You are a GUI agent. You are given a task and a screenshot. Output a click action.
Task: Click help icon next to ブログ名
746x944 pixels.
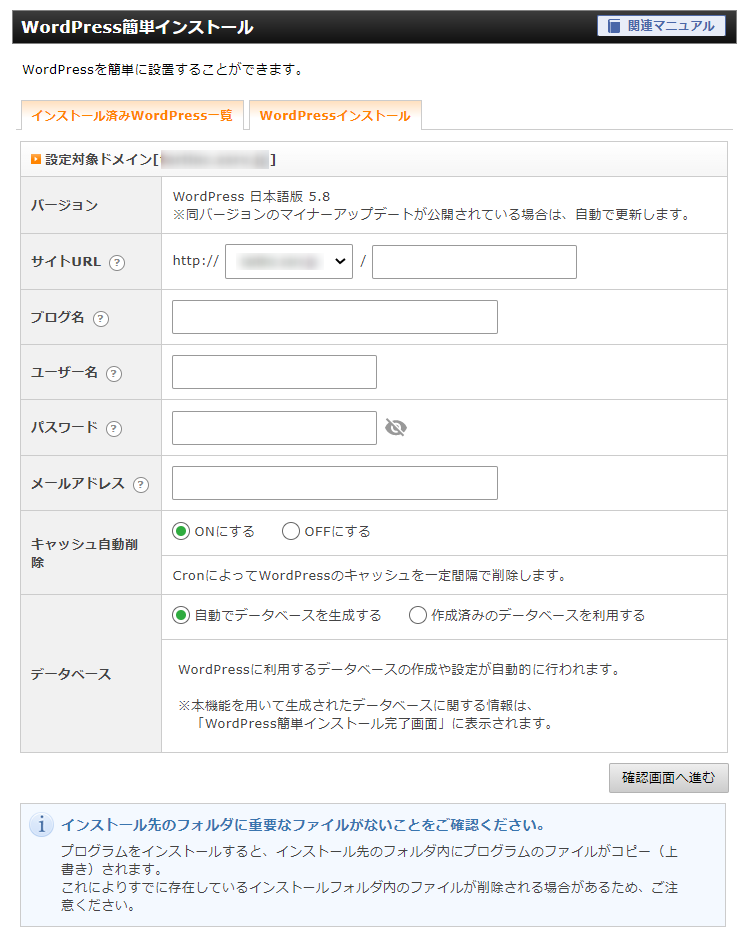tap(101, 318)
